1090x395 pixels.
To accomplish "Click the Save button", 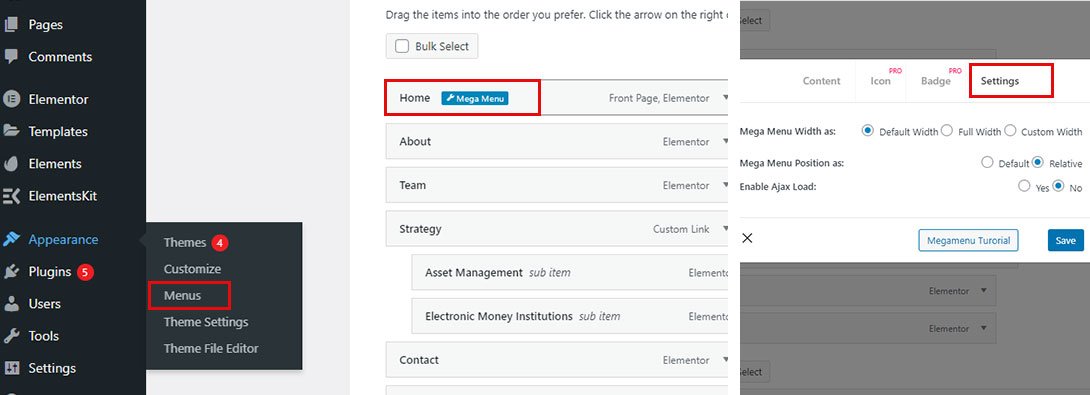I will pyautogui.click(x=1066, y=241).
